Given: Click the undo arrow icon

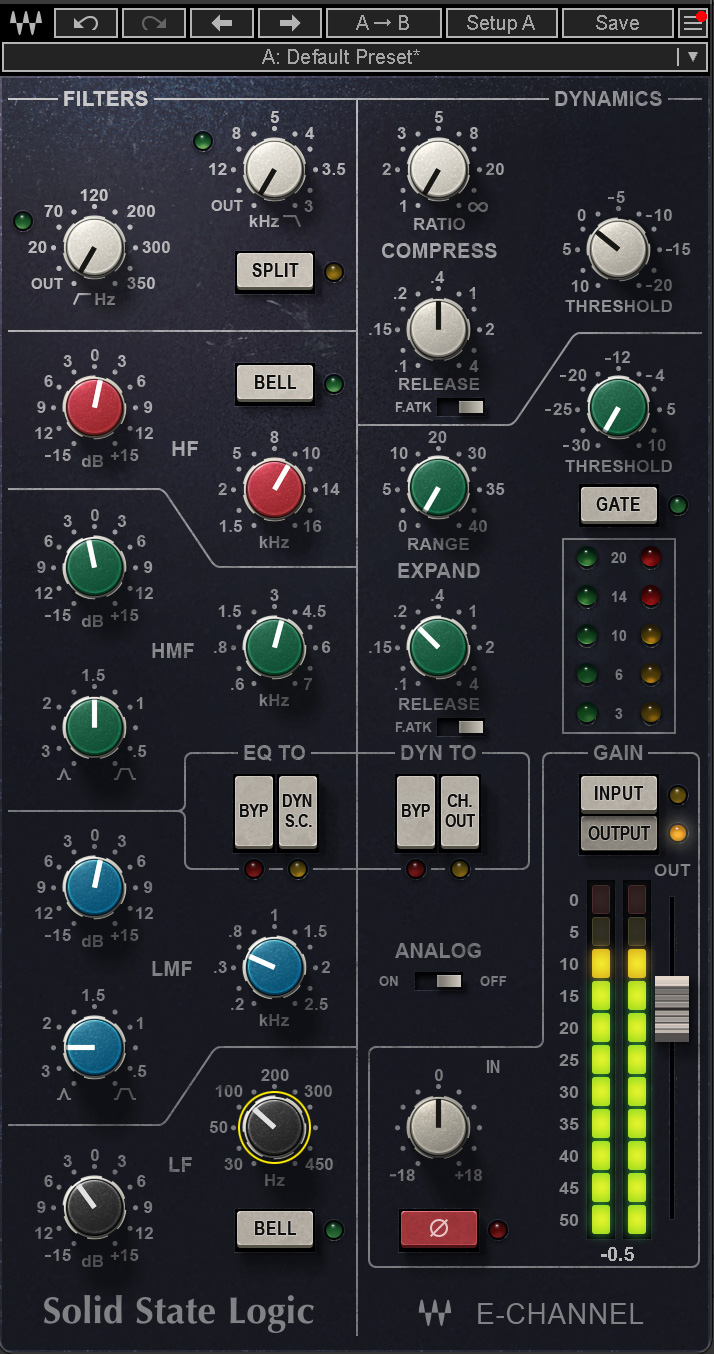Looking at the screenshot, I should coord(86,22).
